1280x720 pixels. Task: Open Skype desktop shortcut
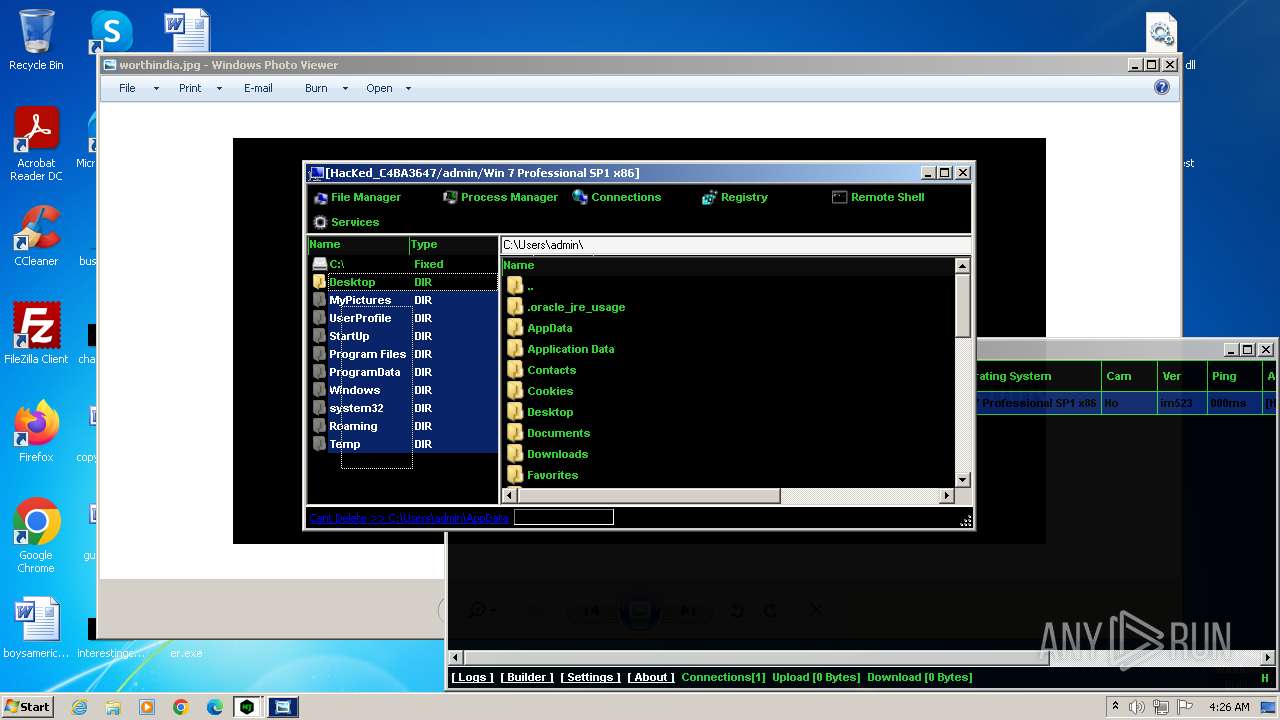click(111, 32)
